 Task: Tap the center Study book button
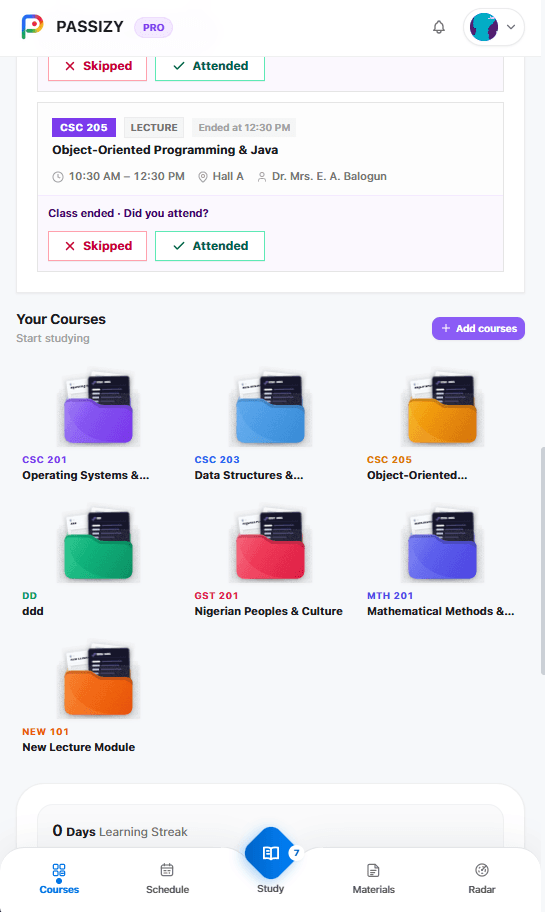pyautogui.click(x=270, y=853)
